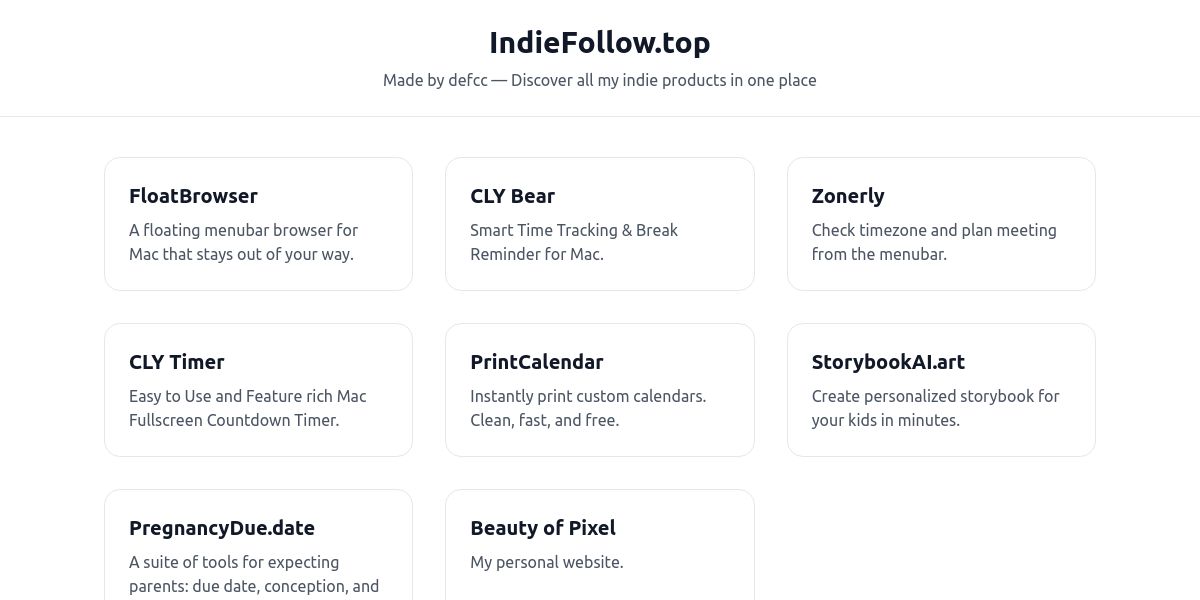Open the FloatBrowser product title link
The height and width of the screenshot is (600, 1200).
coord(193,196)
